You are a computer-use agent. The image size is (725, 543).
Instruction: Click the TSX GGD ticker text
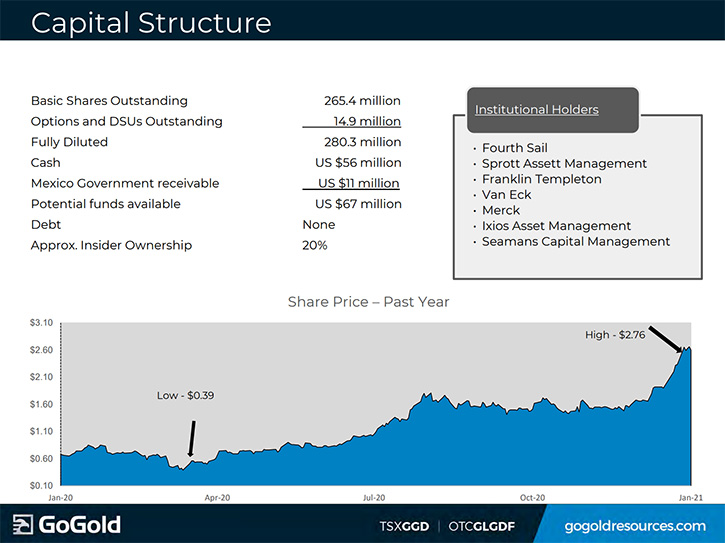(x=404, y=526)
